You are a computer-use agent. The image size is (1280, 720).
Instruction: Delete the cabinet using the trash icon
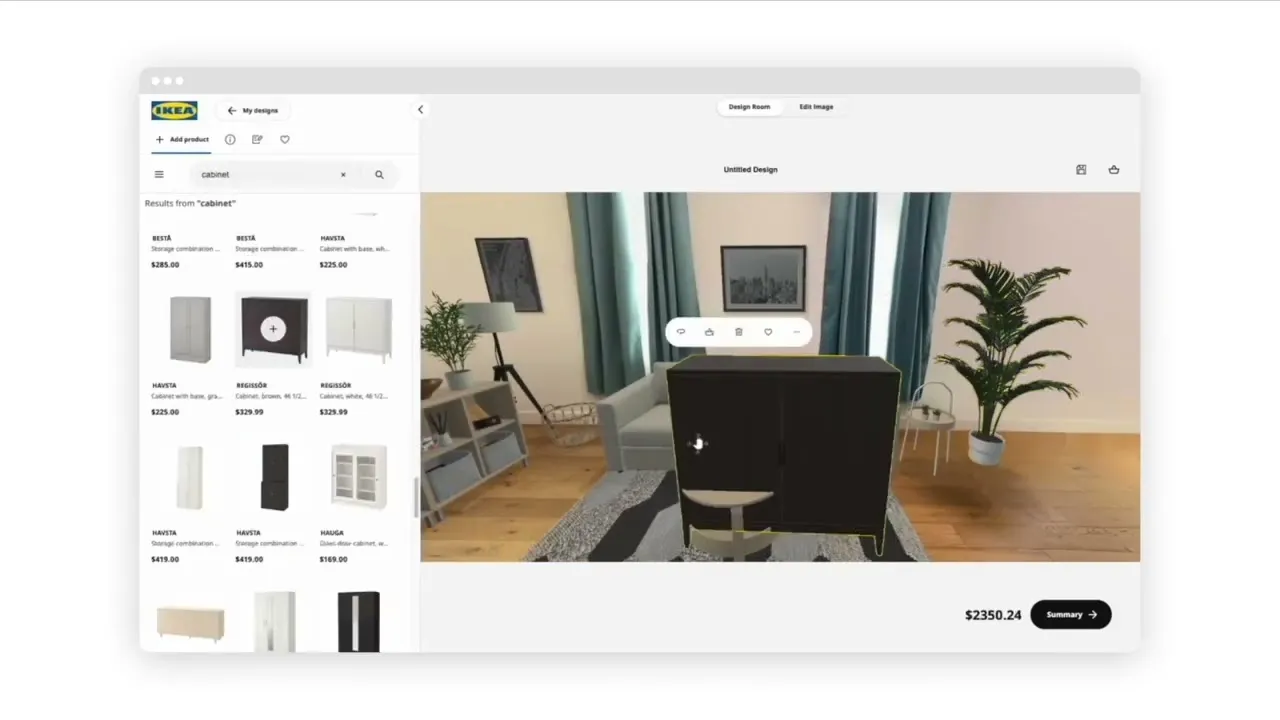[738, 331]
